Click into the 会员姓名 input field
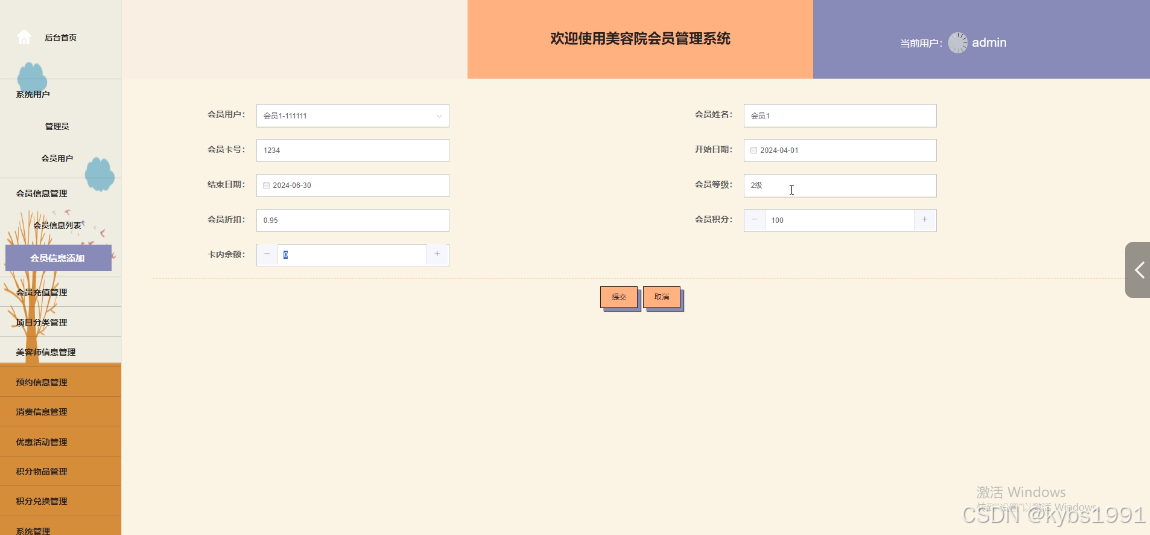 [840, 116]
